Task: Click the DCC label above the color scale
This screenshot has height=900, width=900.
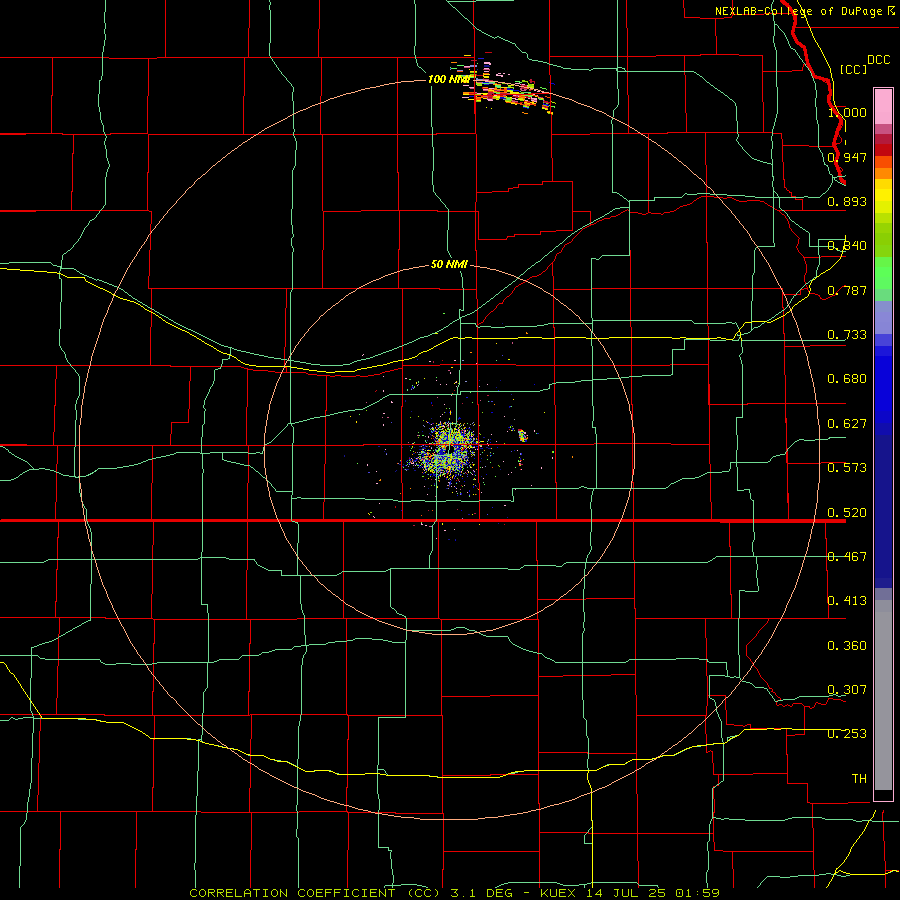Action: pyautogui.click(x=878, y=60)
